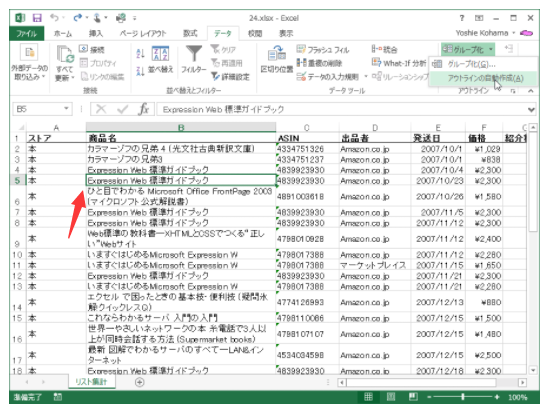
Task: Switch to Page Layout view in status bar
Action: (x=391, y=397)
